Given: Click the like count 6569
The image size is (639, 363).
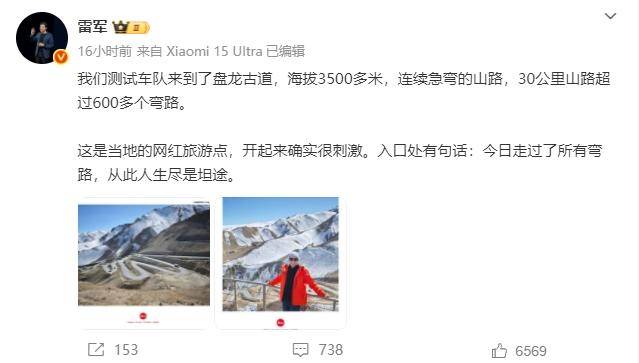Looking at the screenshot, I should (x=531, y=351).
